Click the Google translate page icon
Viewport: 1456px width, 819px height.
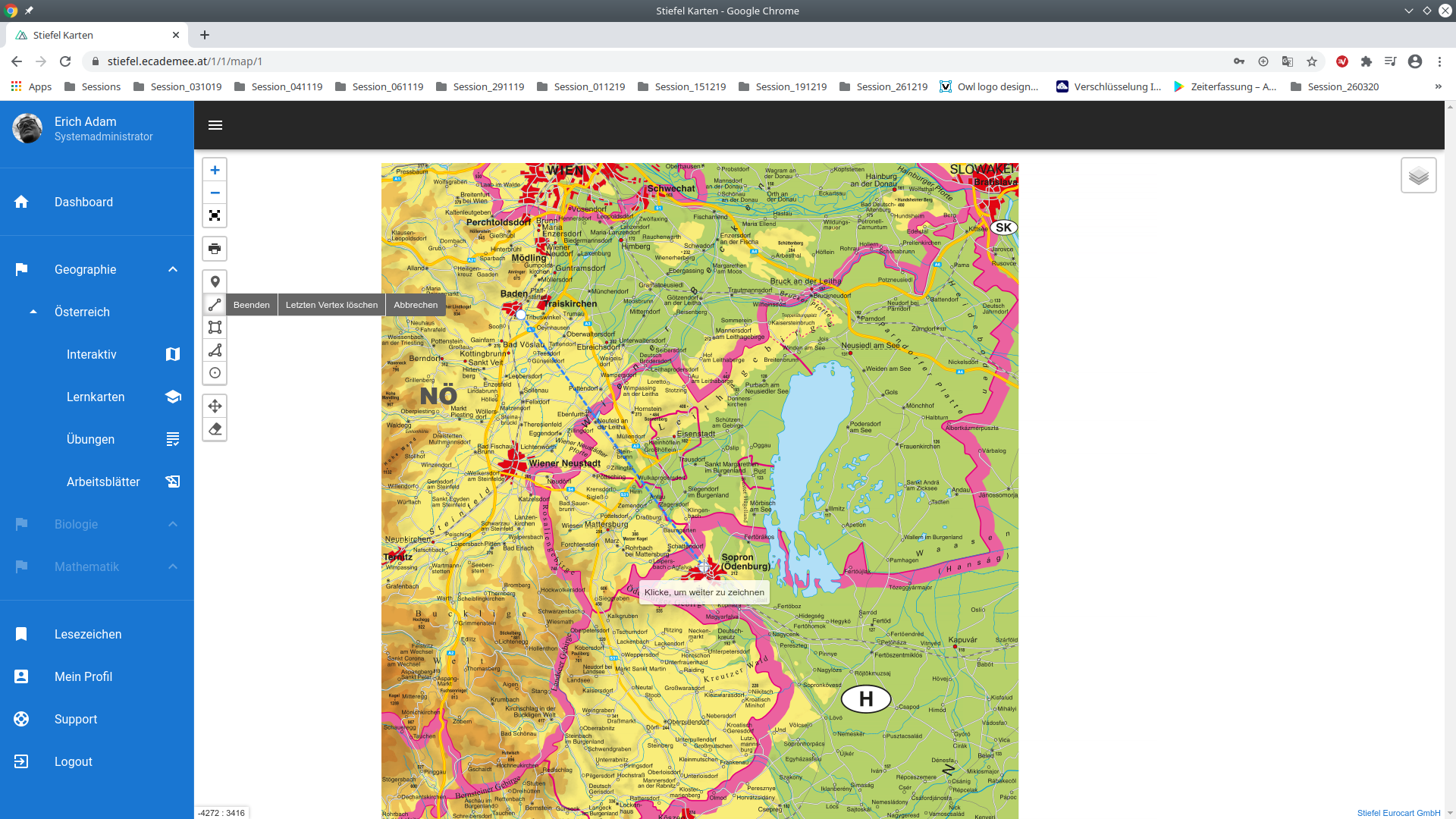tap(1288, 61)
